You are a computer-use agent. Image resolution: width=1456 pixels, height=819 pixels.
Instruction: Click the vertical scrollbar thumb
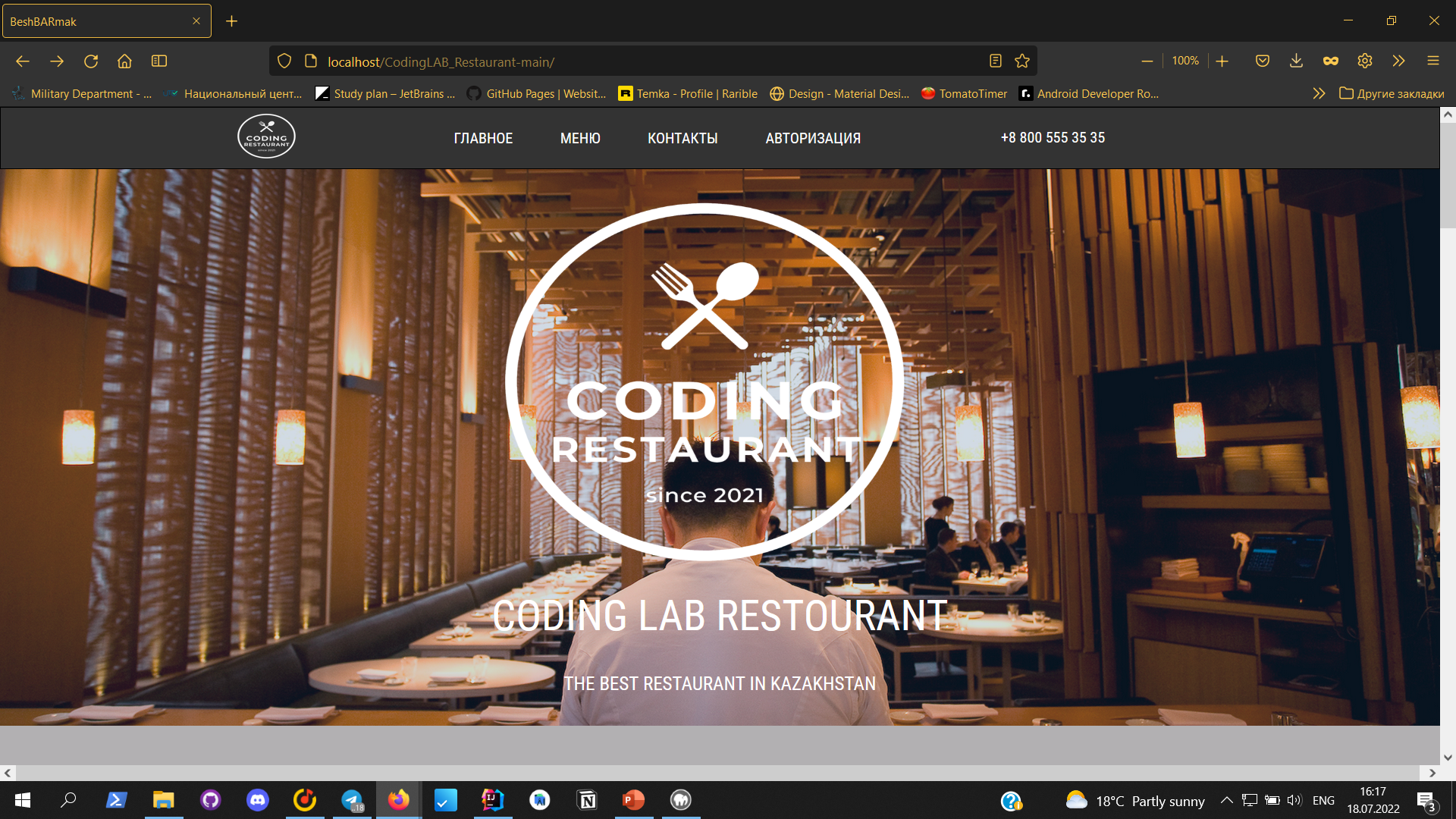pos(1448,176)
